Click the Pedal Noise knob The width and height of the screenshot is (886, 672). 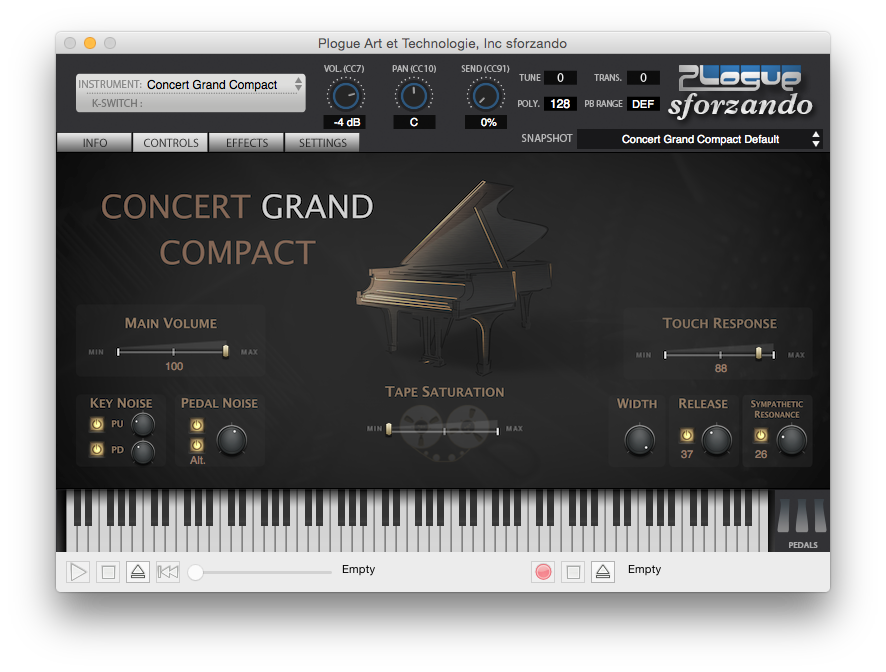point(232,440)
